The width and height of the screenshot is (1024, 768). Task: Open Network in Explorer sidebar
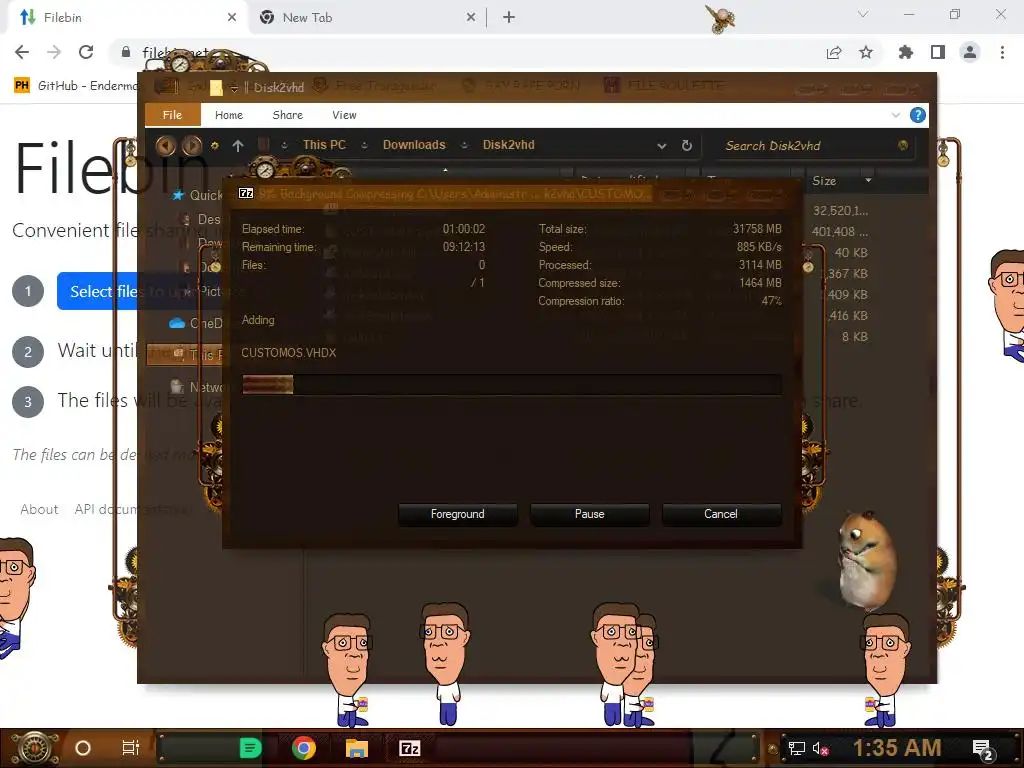(196, 387)
